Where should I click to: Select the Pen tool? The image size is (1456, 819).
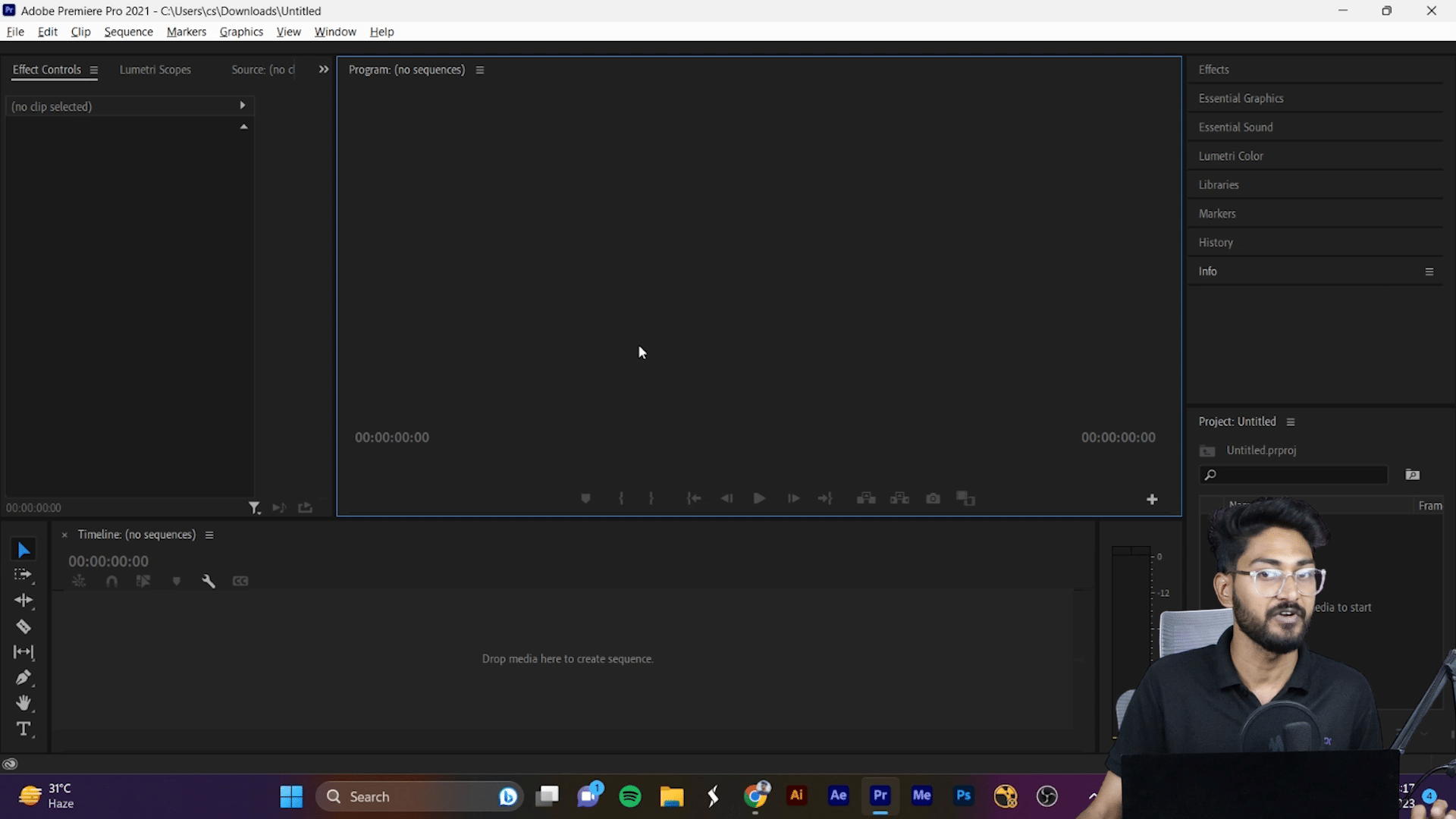pyautogui.click(x=23, y=677)
